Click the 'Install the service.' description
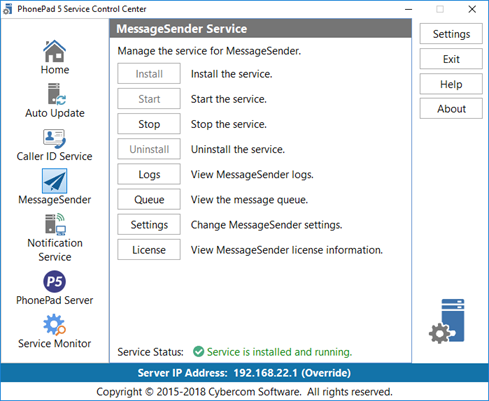Image resolution: width=489 pixels, height=401 pixels. [231, 74]
